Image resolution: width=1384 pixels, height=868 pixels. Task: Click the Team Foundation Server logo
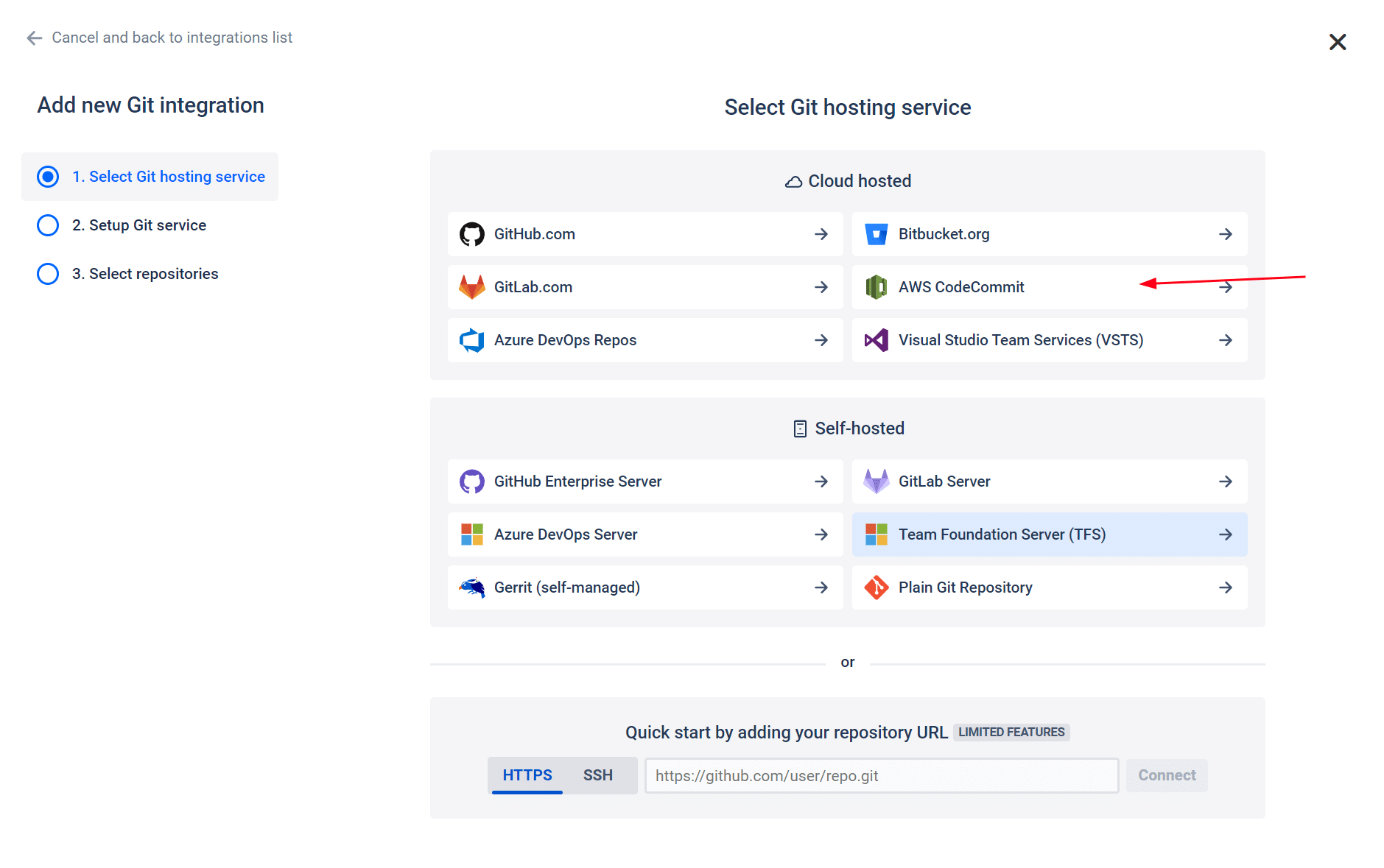click(x=877, y=534)
